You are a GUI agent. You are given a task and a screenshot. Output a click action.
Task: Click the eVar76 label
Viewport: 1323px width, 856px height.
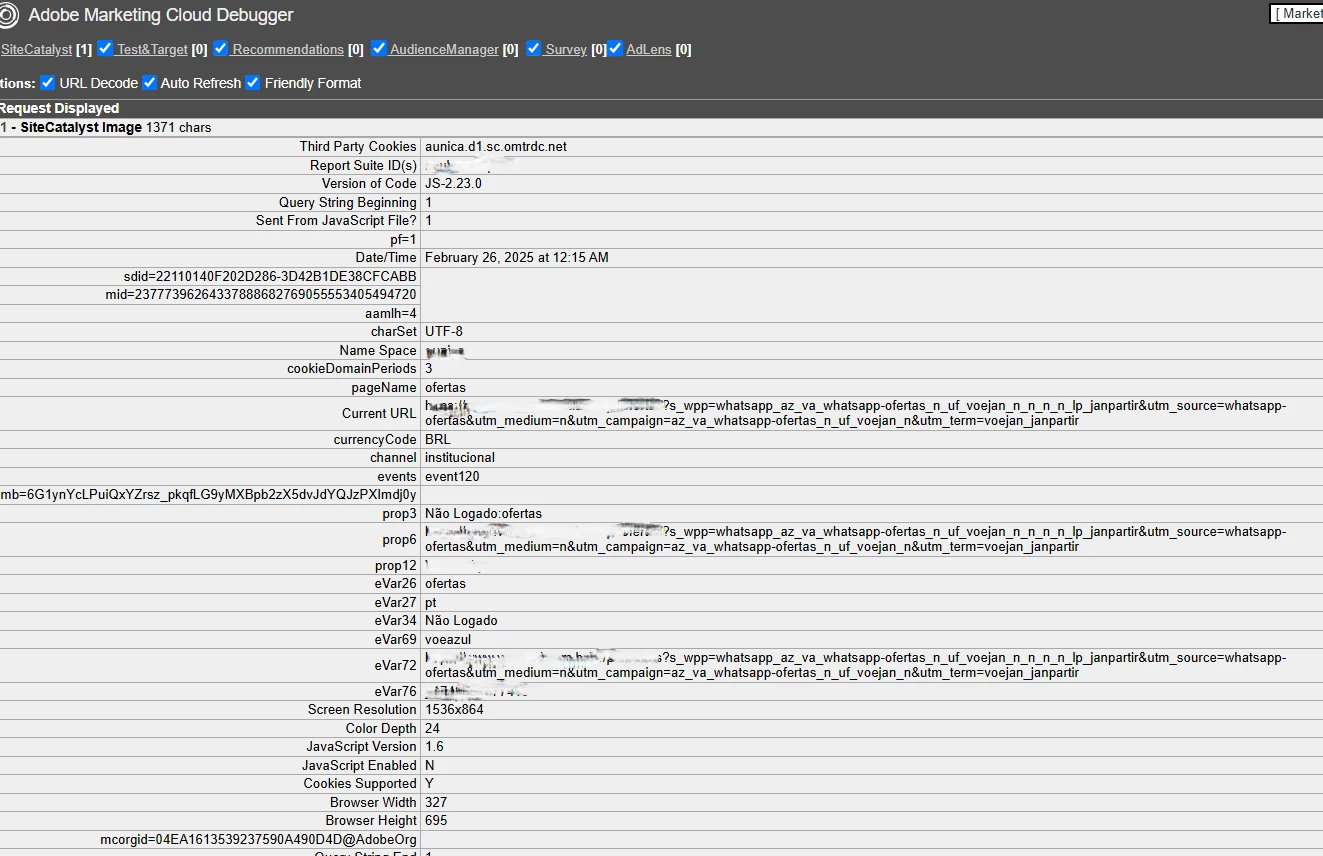(x=396, y=691)
